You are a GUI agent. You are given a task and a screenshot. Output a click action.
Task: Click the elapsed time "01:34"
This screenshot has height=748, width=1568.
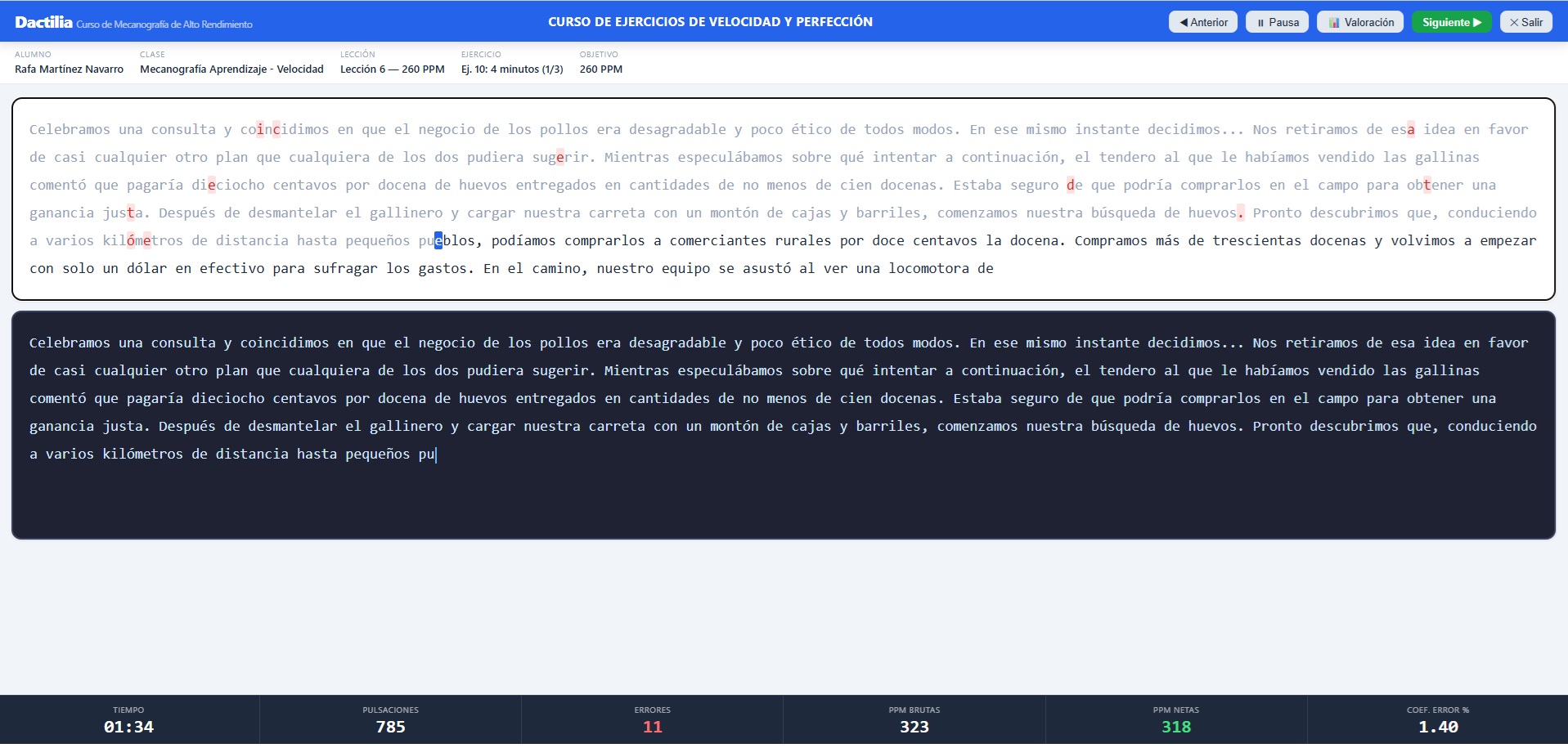click(128, 727)
